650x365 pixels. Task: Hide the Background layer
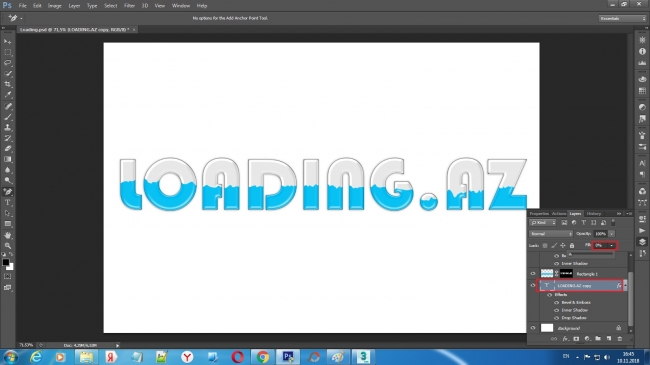[x=533, y=328]
